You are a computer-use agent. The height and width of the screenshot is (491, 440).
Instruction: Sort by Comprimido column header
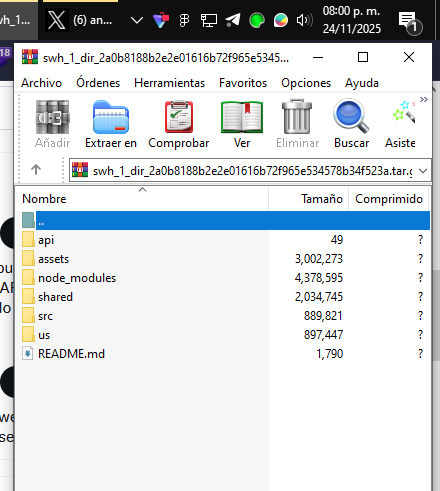click(389, 199)
